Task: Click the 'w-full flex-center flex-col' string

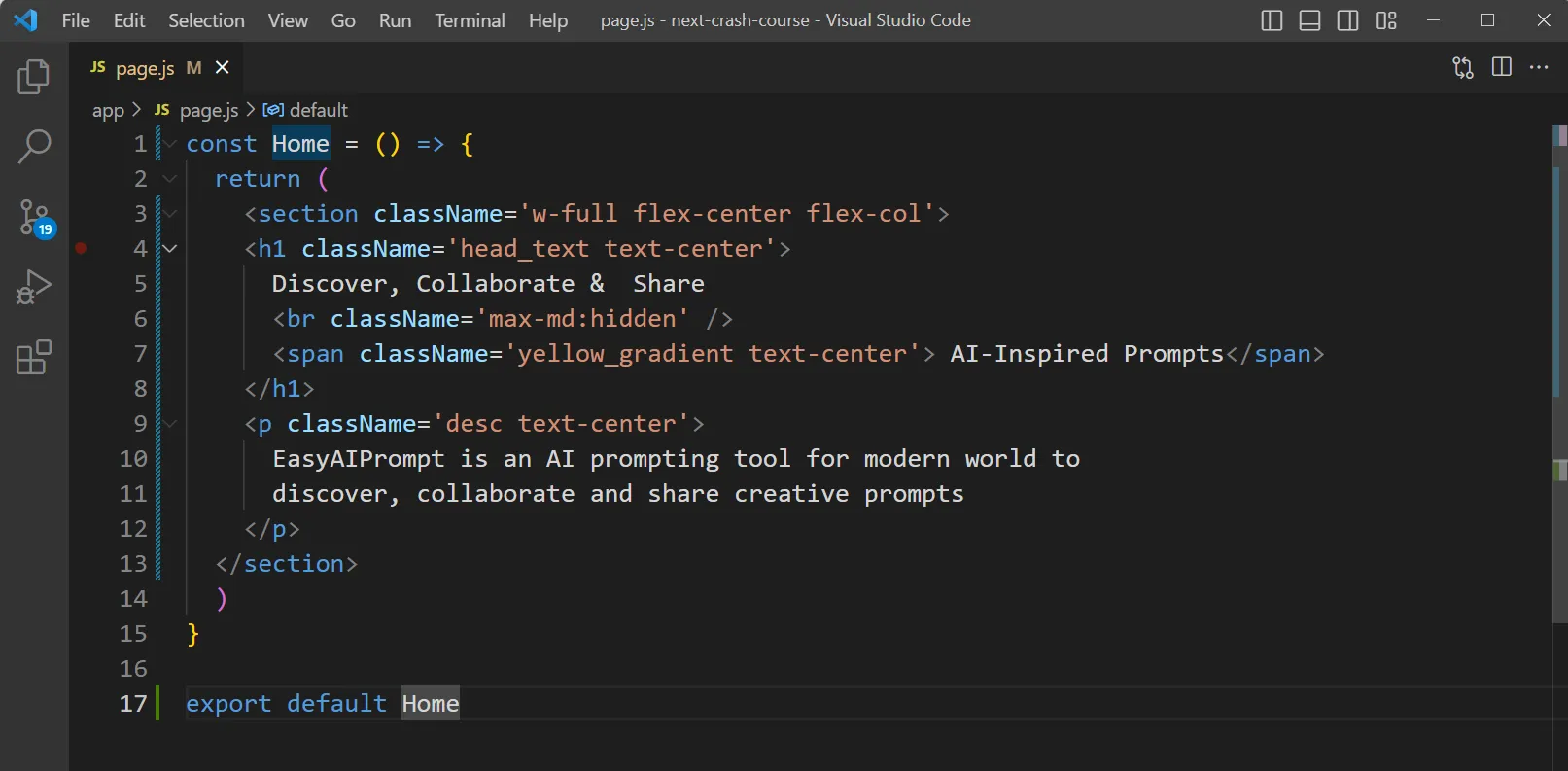Action: [x=727, y=214]
